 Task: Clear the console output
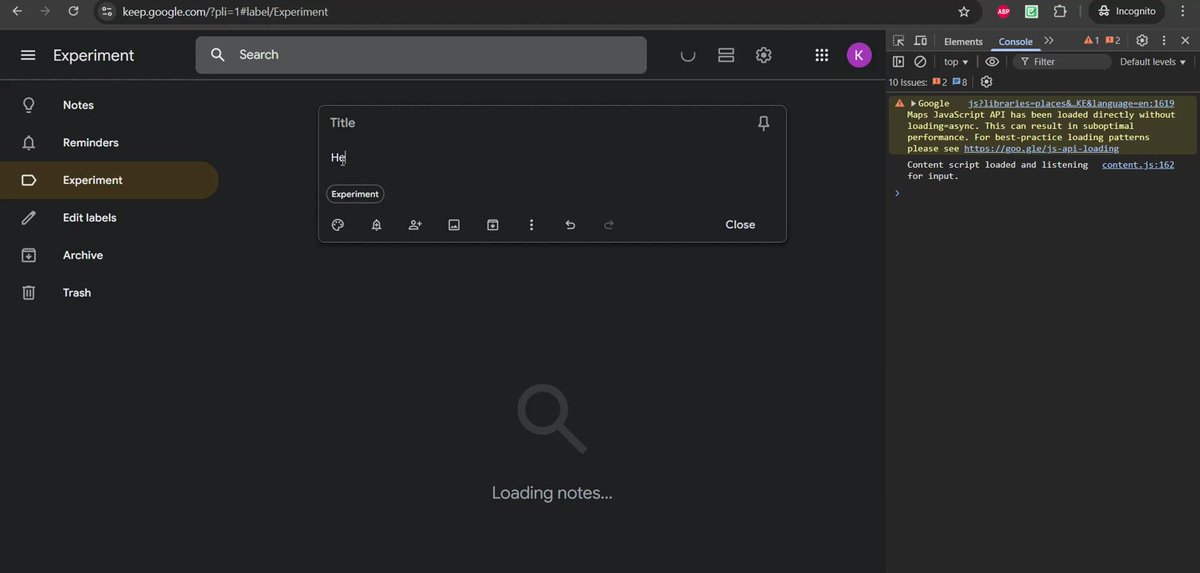coord(920,62)
